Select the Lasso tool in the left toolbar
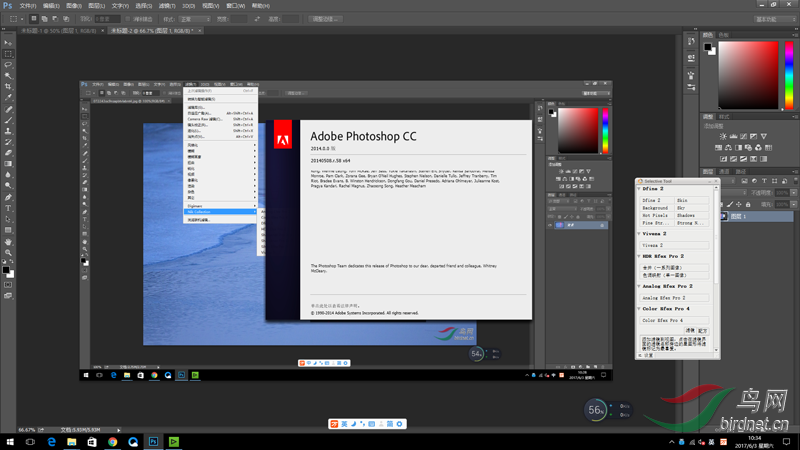Viewport: 800px width, 450px height. tap(8, 64)
